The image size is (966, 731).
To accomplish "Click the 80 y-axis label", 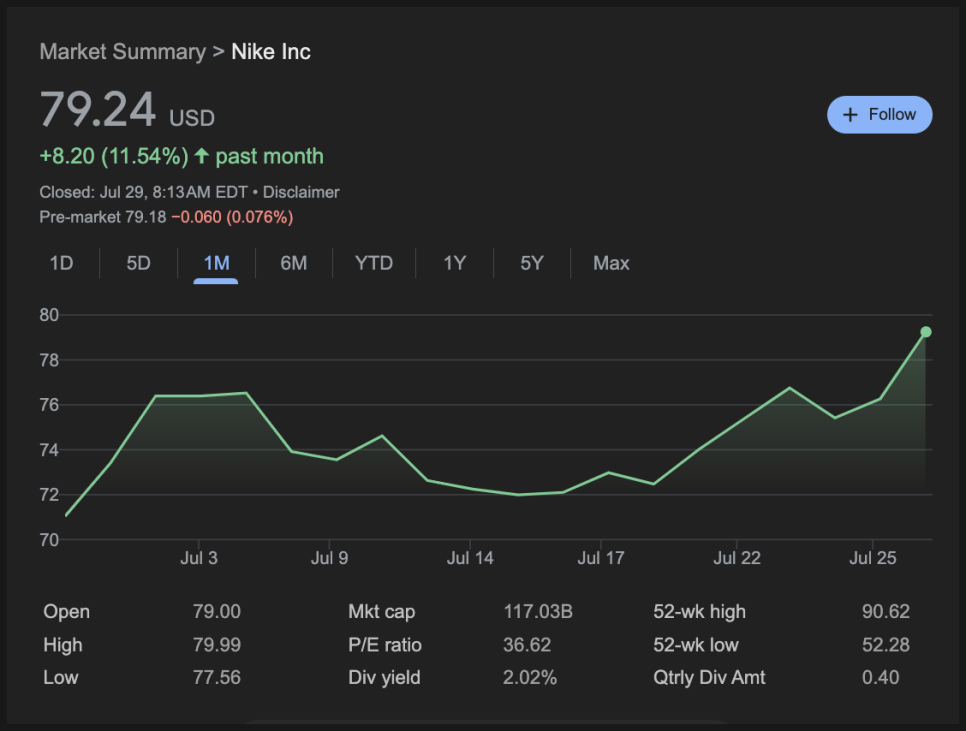I will (x=49, y=315).
